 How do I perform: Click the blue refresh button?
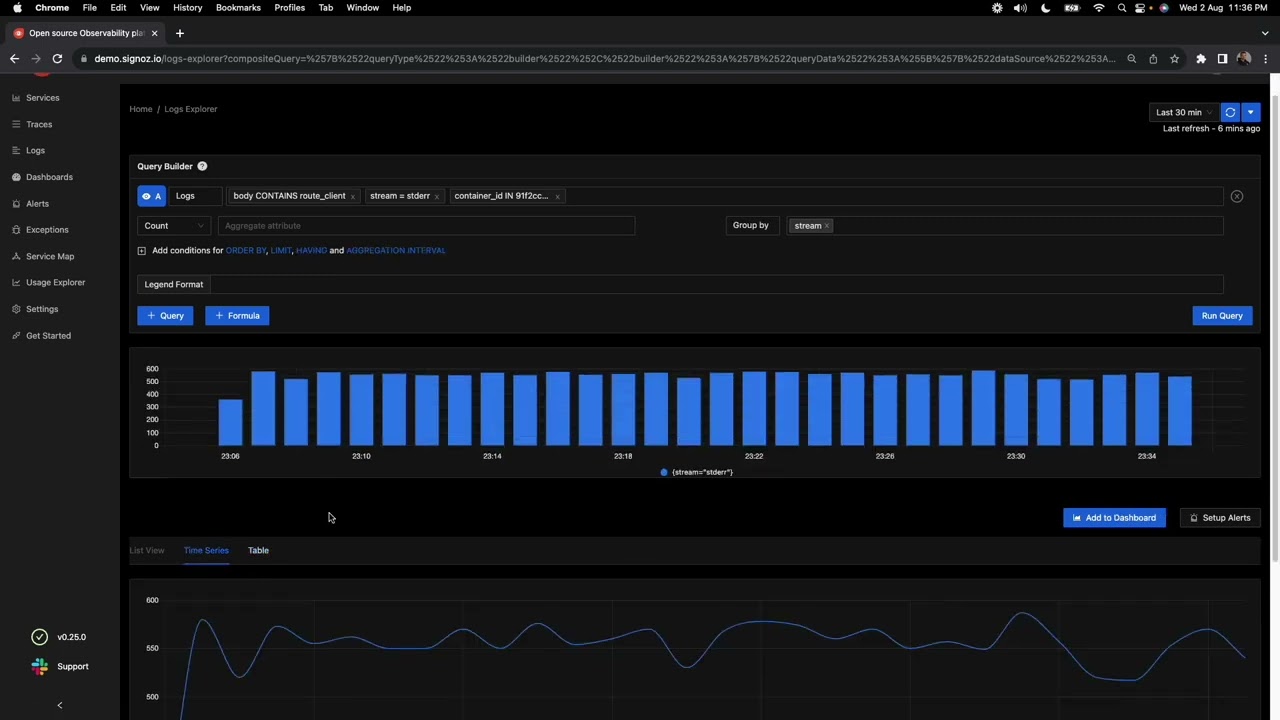1230,112
